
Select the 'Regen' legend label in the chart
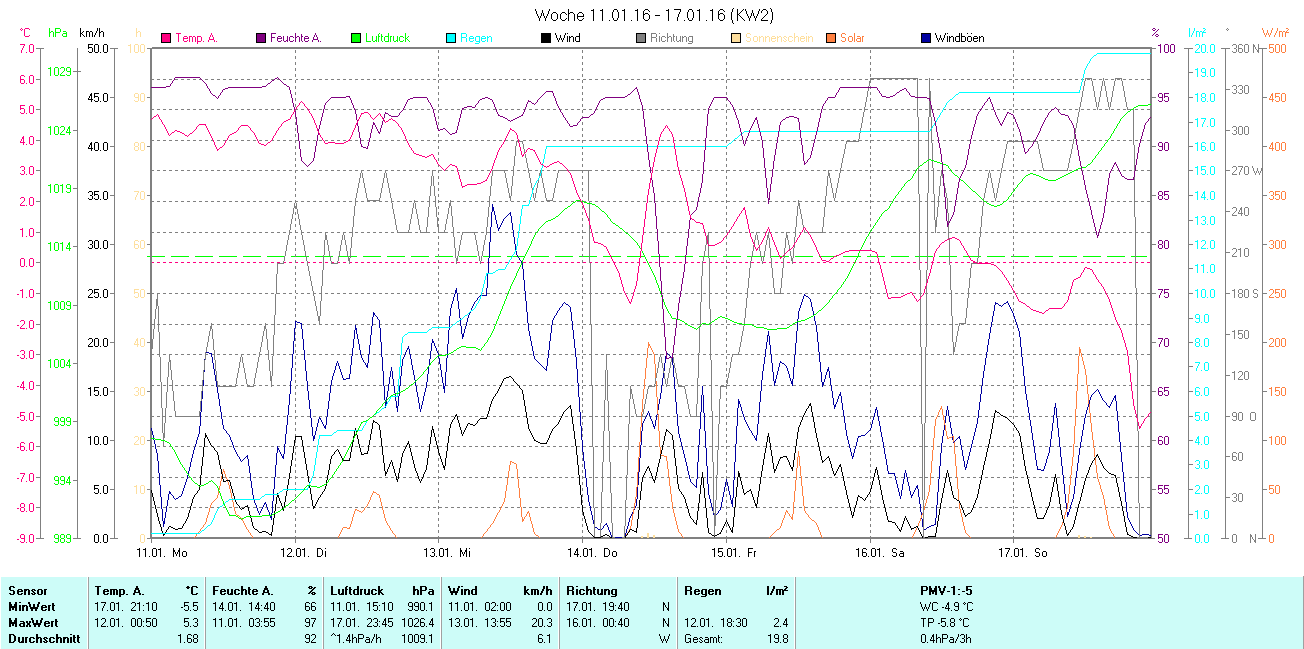click(x=476, y=38)
